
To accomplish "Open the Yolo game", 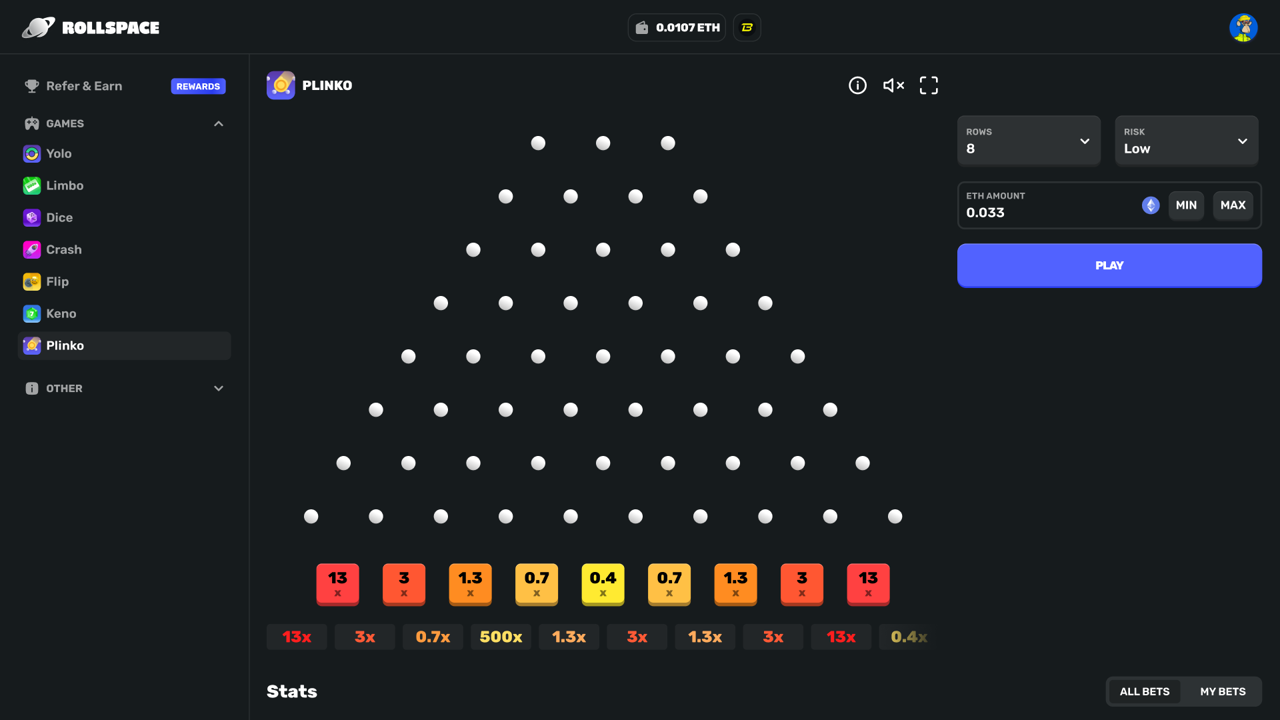I will (59, 154).
